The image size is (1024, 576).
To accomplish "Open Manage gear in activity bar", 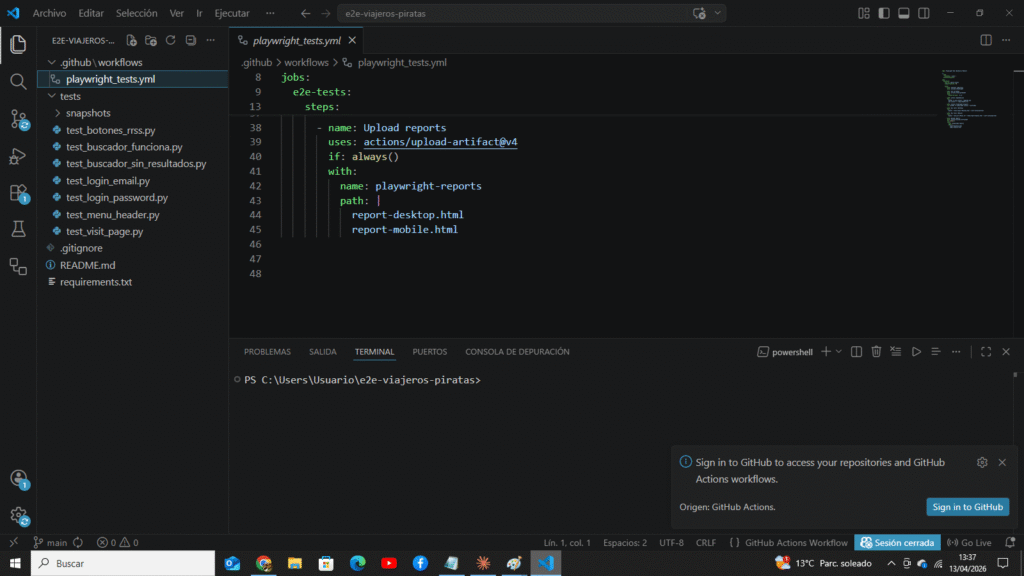I will 18,516.
